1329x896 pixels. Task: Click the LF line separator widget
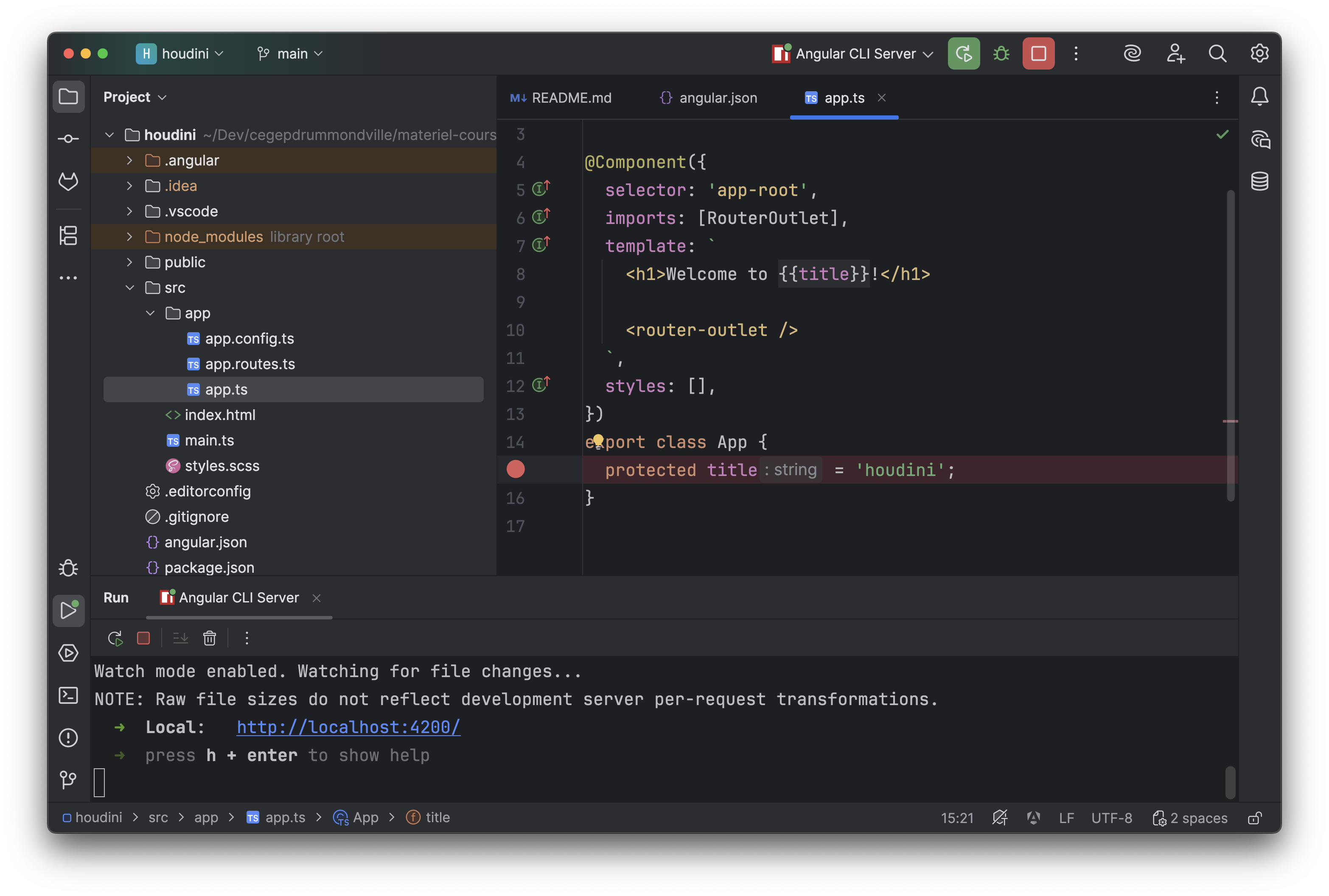pyautogui.click(x=1066, y=818)
